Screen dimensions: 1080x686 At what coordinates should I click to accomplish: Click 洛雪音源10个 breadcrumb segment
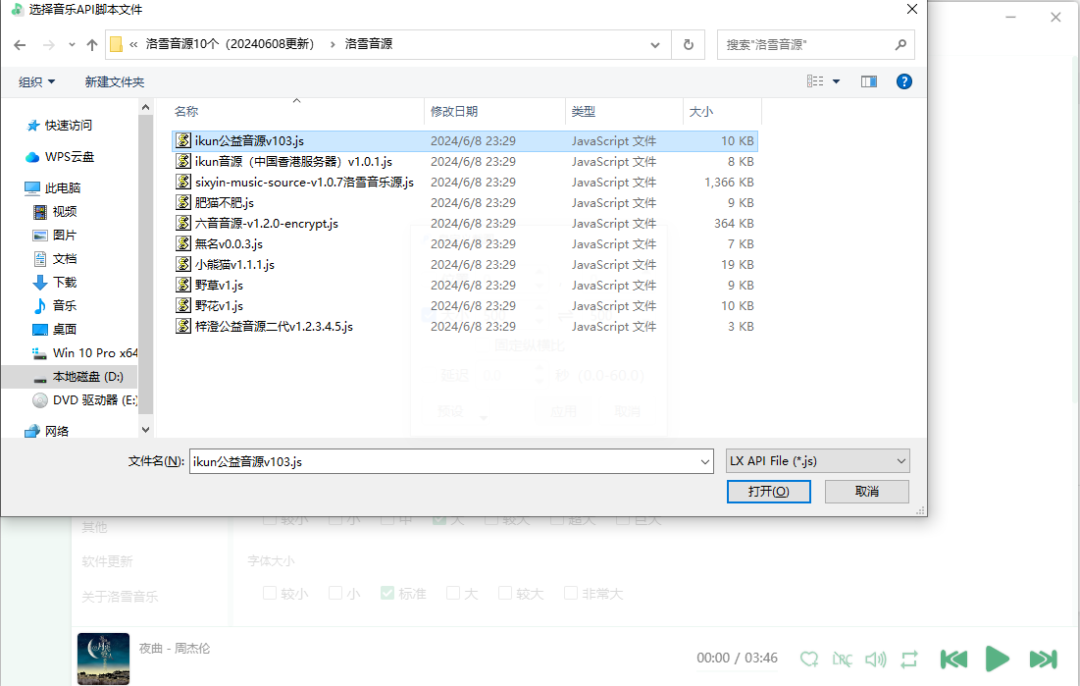[229, 44]
